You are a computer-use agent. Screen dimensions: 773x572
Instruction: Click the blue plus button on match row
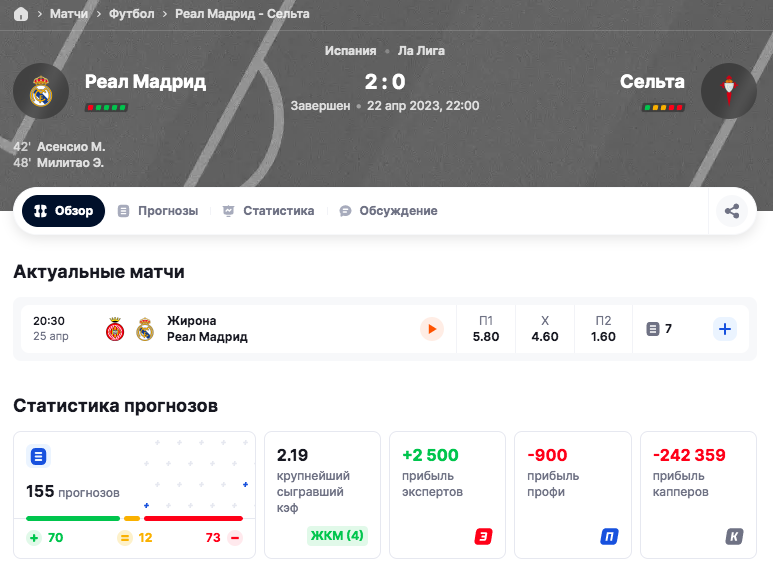[x=725, y=329]
